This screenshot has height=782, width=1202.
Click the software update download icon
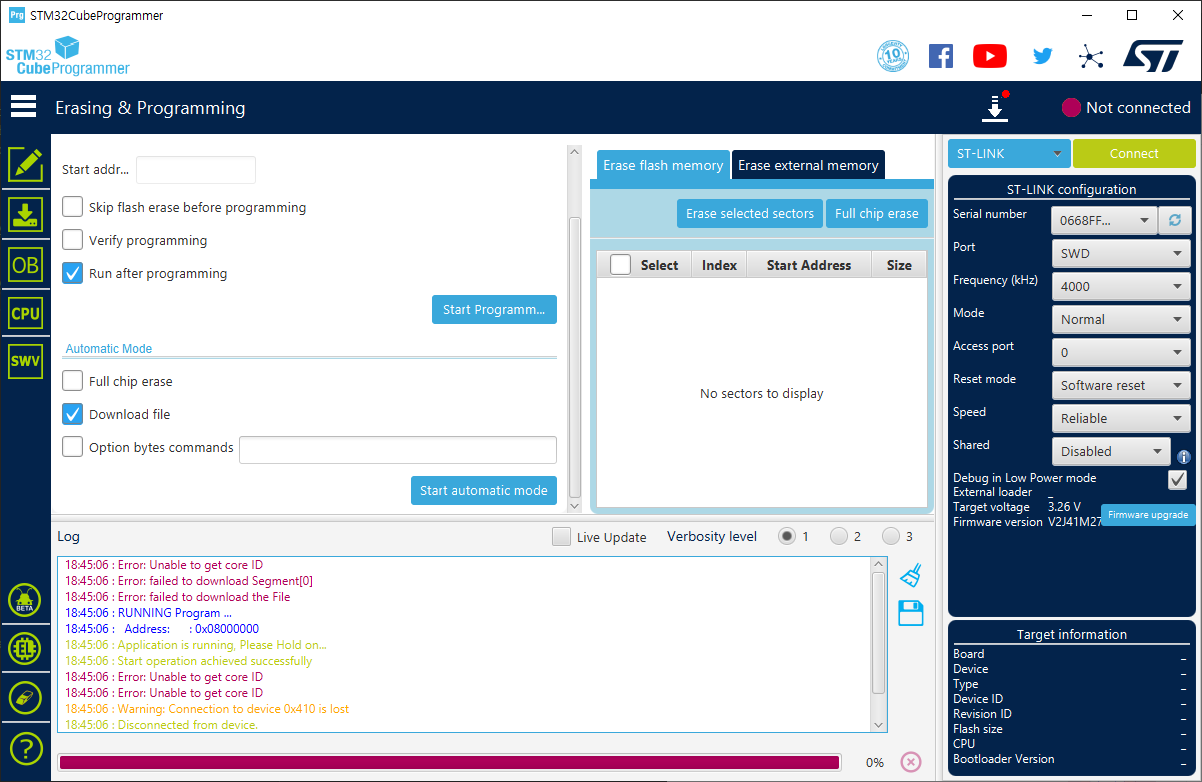point(995,108)
